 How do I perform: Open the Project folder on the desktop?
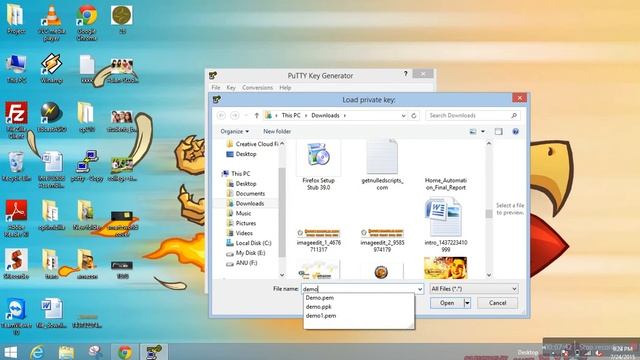[16, 20]
